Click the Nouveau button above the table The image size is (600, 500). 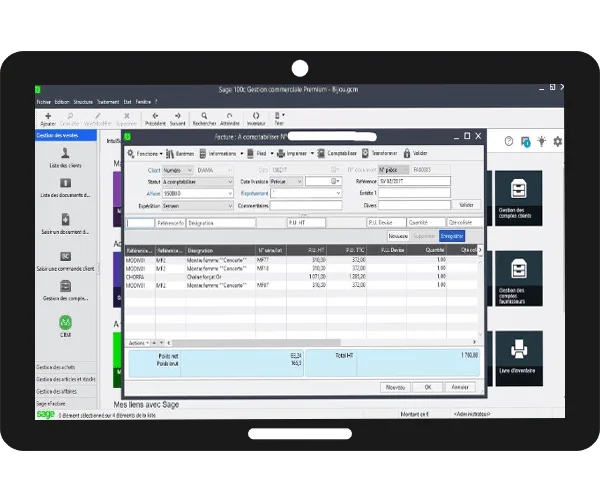click(x=398, y=236)
